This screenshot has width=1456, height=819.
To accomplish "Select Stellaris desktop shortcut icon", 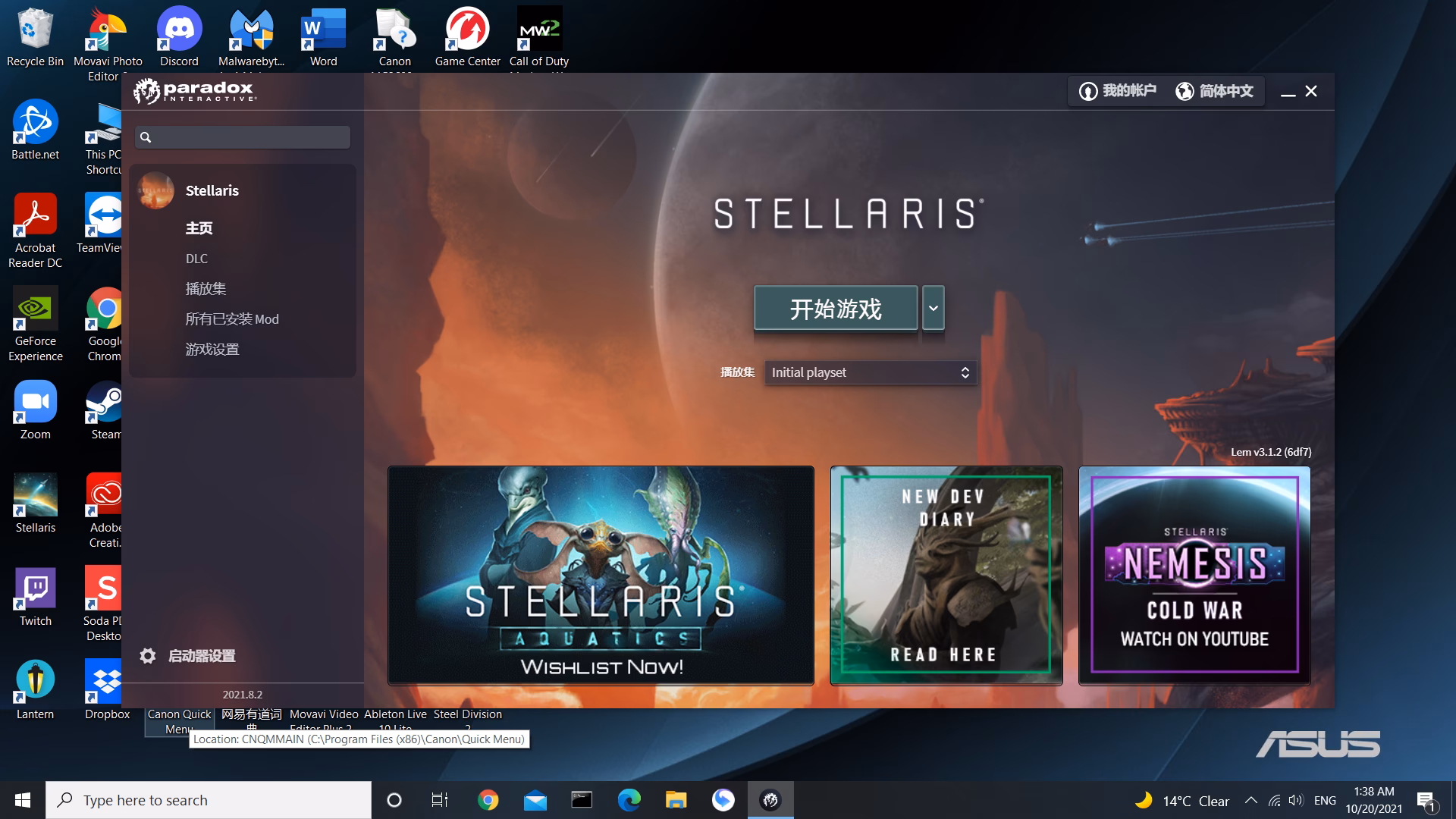I will [x=35, y=503].
